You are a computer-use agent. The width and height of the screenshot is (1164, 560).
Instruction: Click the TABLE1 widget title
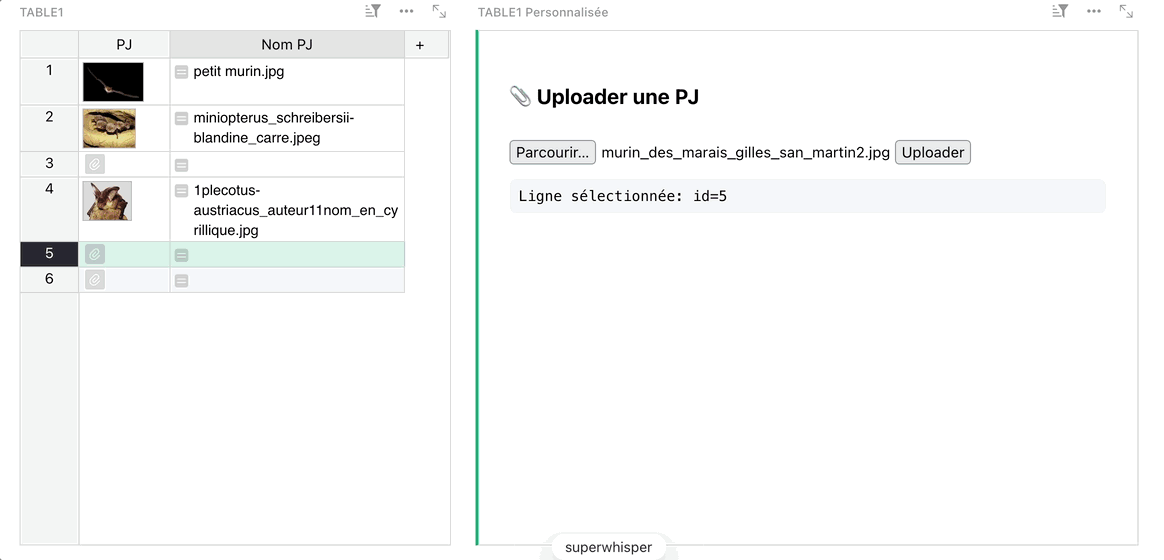click(41, 12)
